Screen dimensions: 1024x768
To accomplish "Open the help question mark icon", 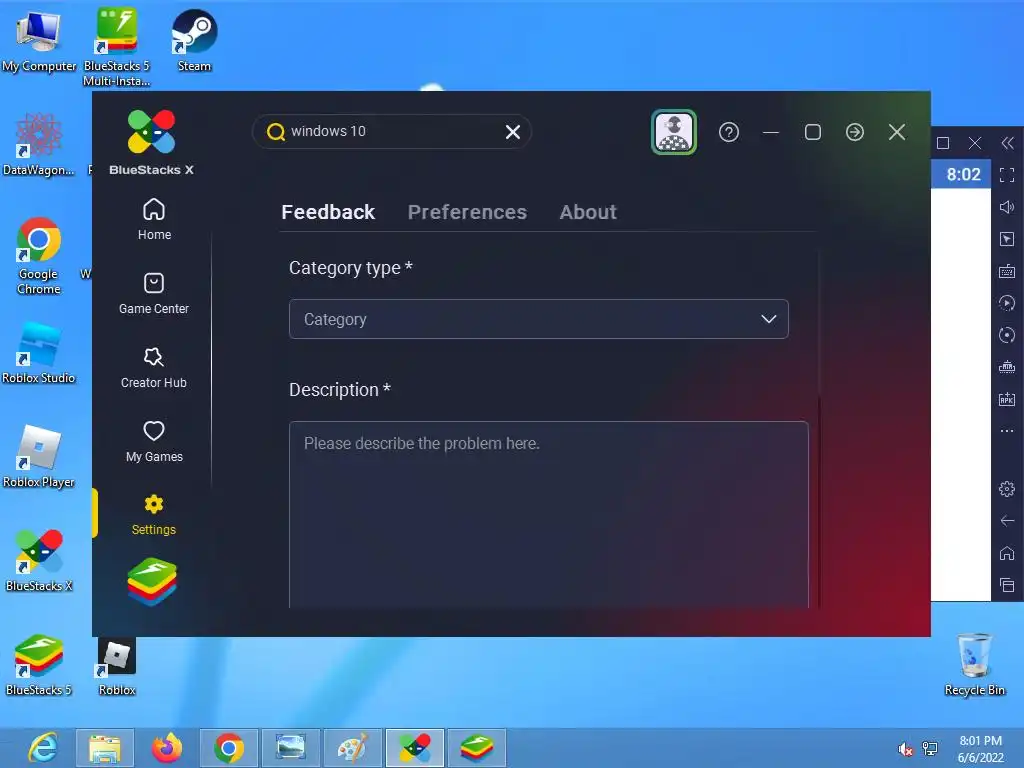I will tap(729, 133).
